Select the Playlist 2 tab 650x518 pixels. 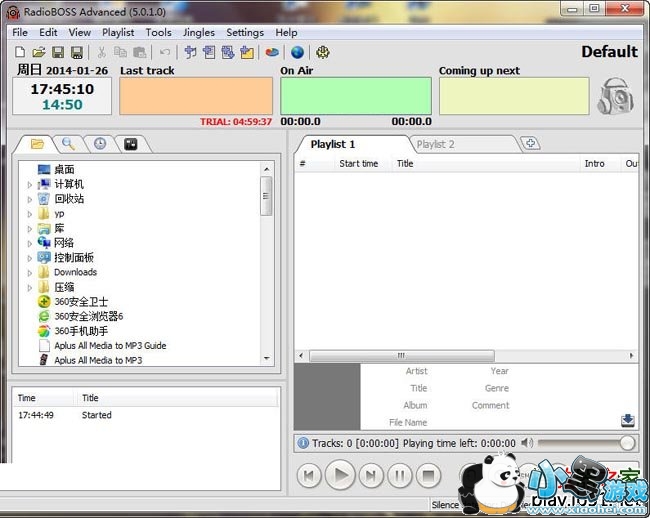[x=435, y=144]
